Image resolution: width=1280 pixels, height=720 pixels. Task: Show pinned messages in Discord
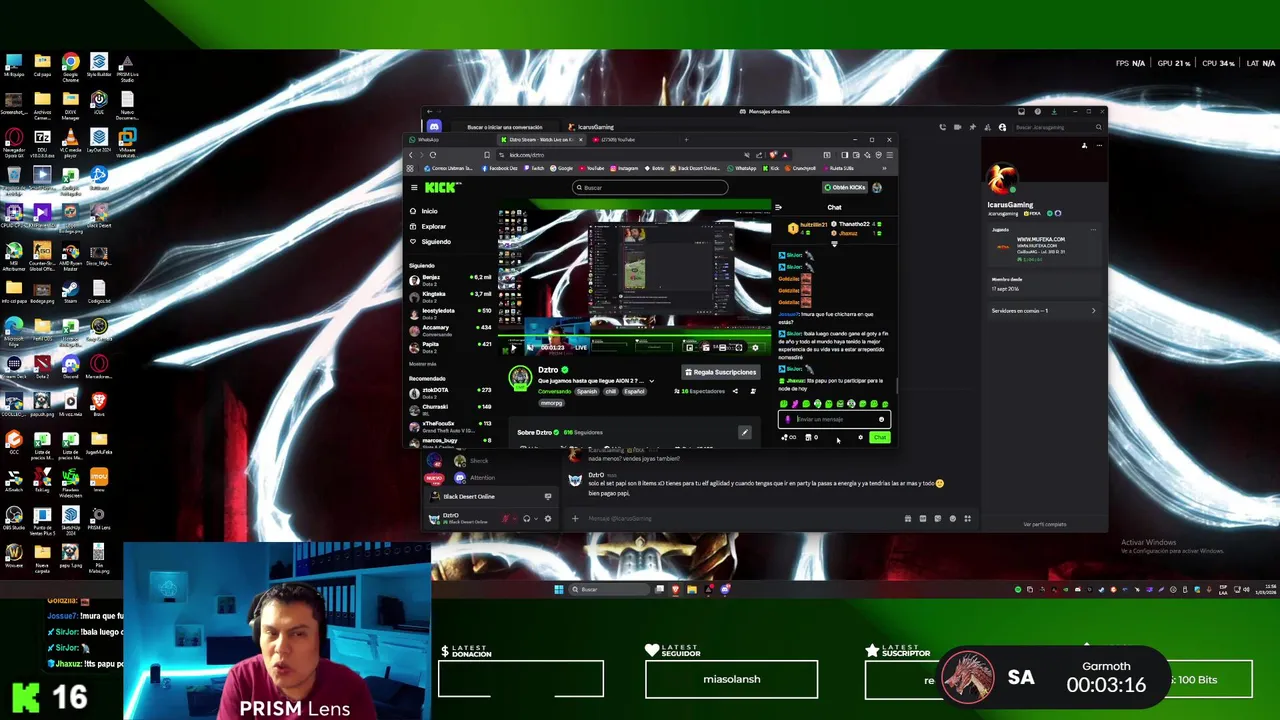[x=972, y=127]
